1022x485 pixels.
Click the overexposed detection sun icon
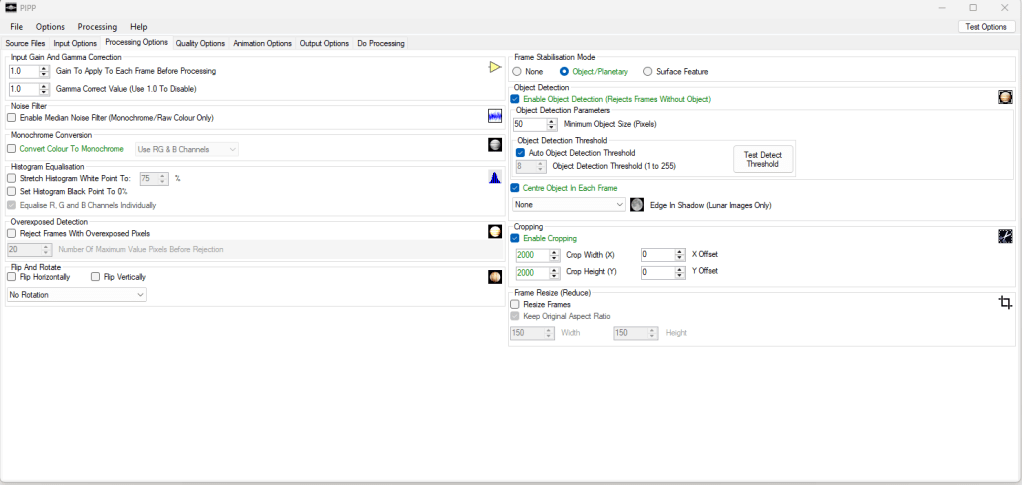pyautogui.click(x=494, y=232)
